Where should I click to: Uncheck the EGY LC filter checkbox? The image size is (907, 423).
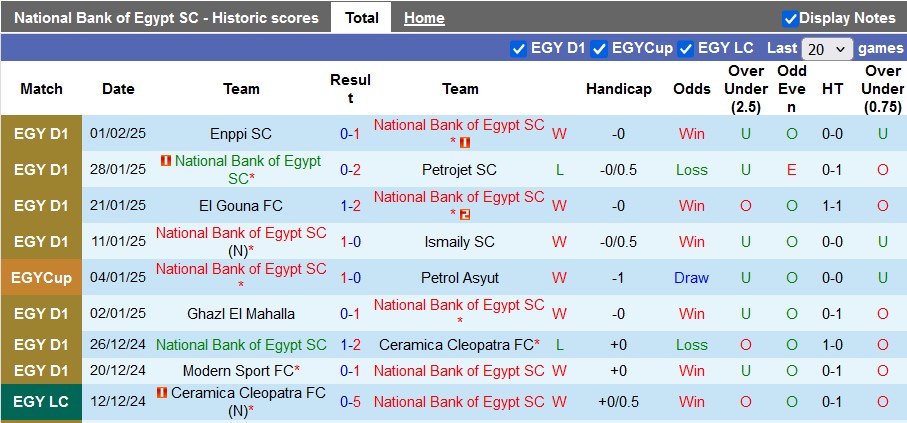pyautogui.click(x=686, y=48)
